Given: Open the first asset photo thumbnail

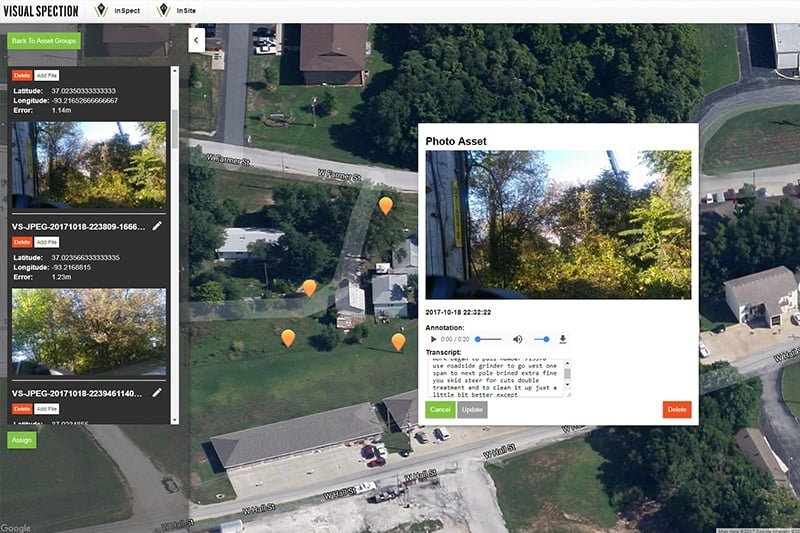Looking at the screenshot, I should (89, 164).
